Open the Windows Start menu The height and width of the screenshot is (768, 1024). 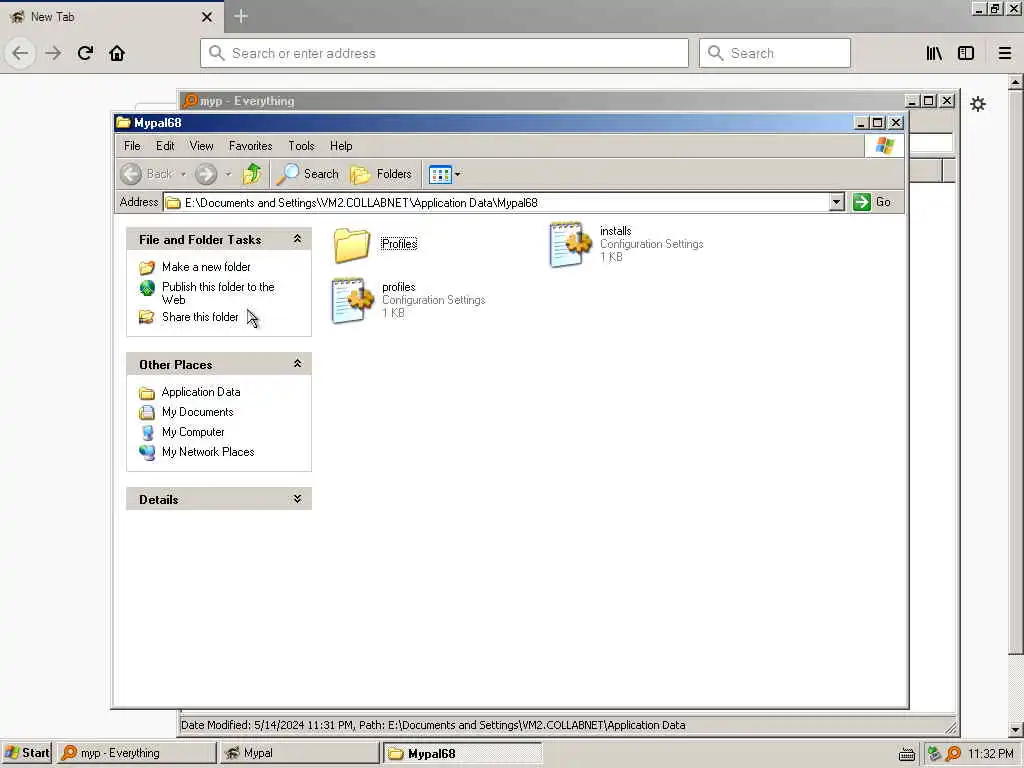coord(27,753)
